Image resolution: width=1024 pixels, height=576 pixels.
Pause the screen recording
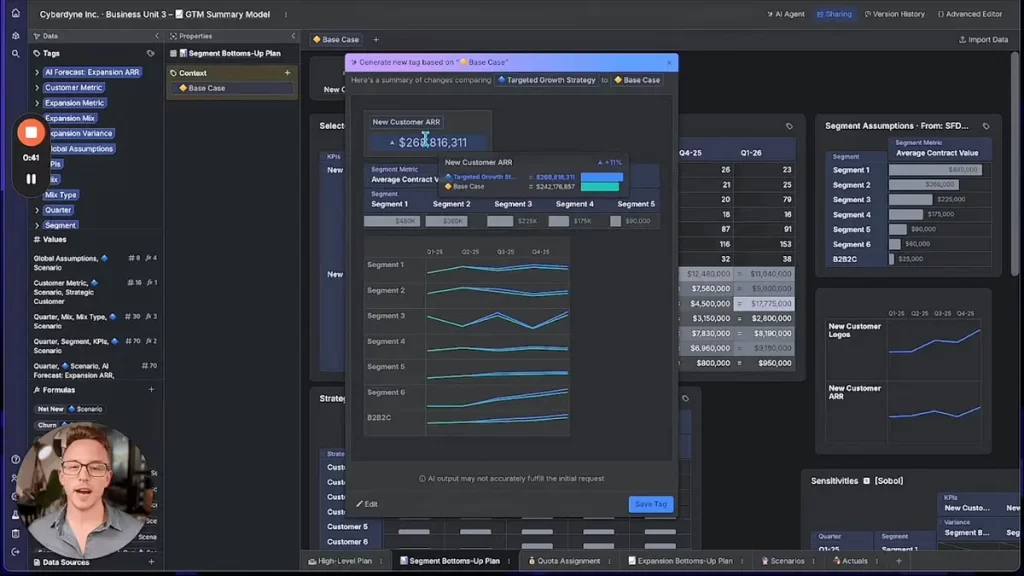pyautogui.click(x=31, y=179)
